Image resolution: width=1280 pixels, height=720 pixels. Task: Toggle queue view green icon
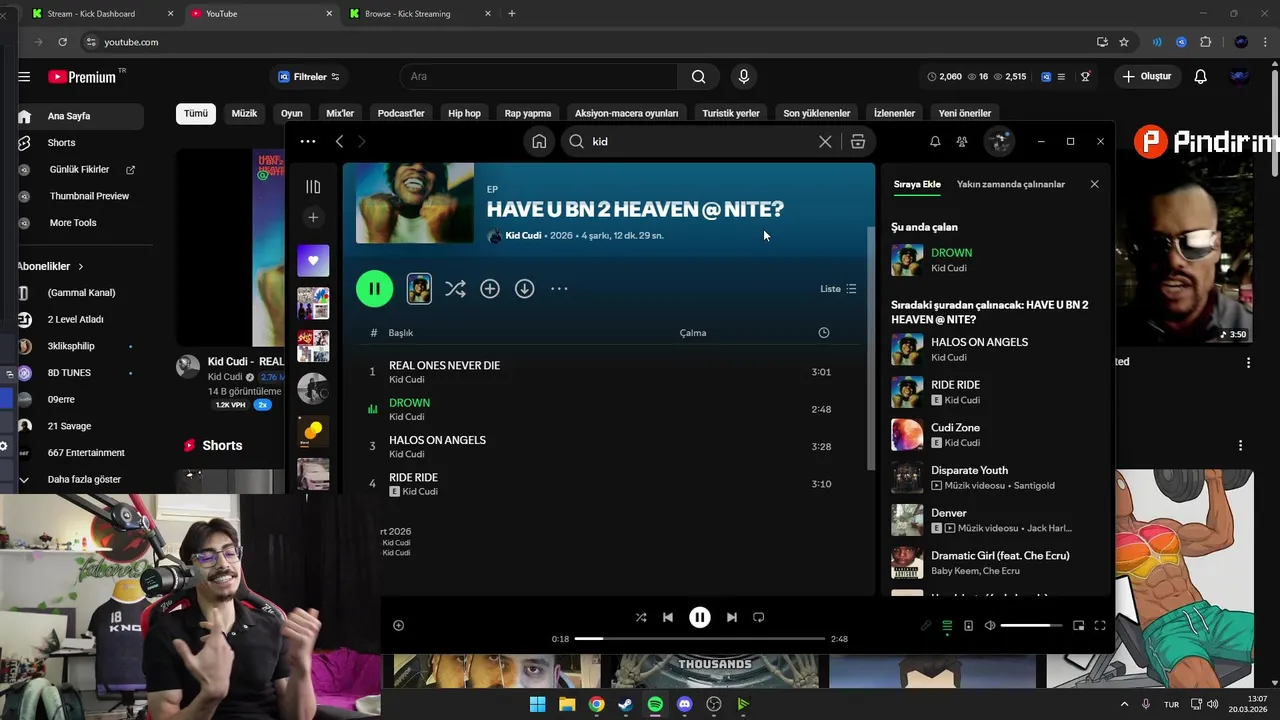(x=947, y=626)
